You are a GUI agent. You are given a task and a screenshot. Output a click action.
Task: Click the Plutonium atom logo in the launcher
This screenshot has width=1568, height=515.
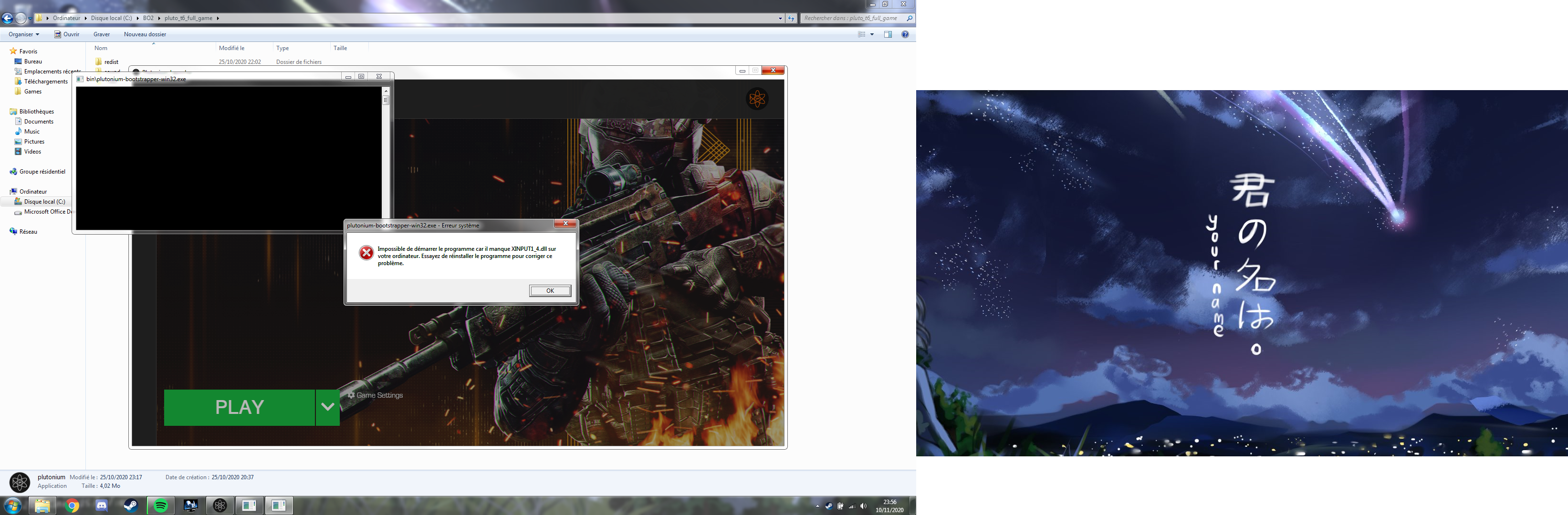click(x=757, y=99)
